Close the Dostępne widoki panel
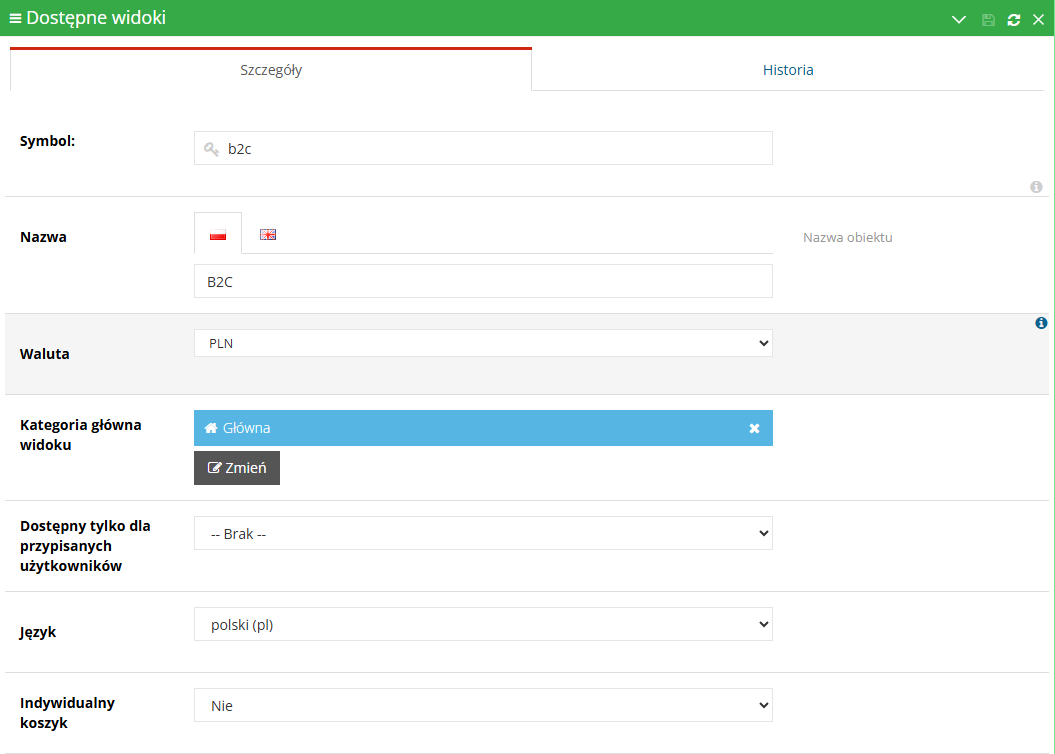This screenshot has height=754, width=1055. coord(1038,20)
